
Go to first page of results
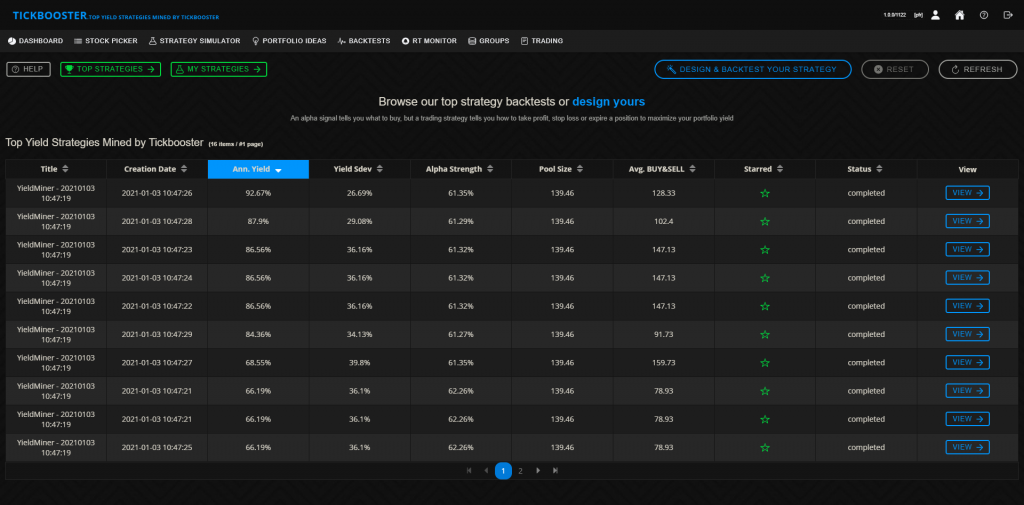coord(468,470)
